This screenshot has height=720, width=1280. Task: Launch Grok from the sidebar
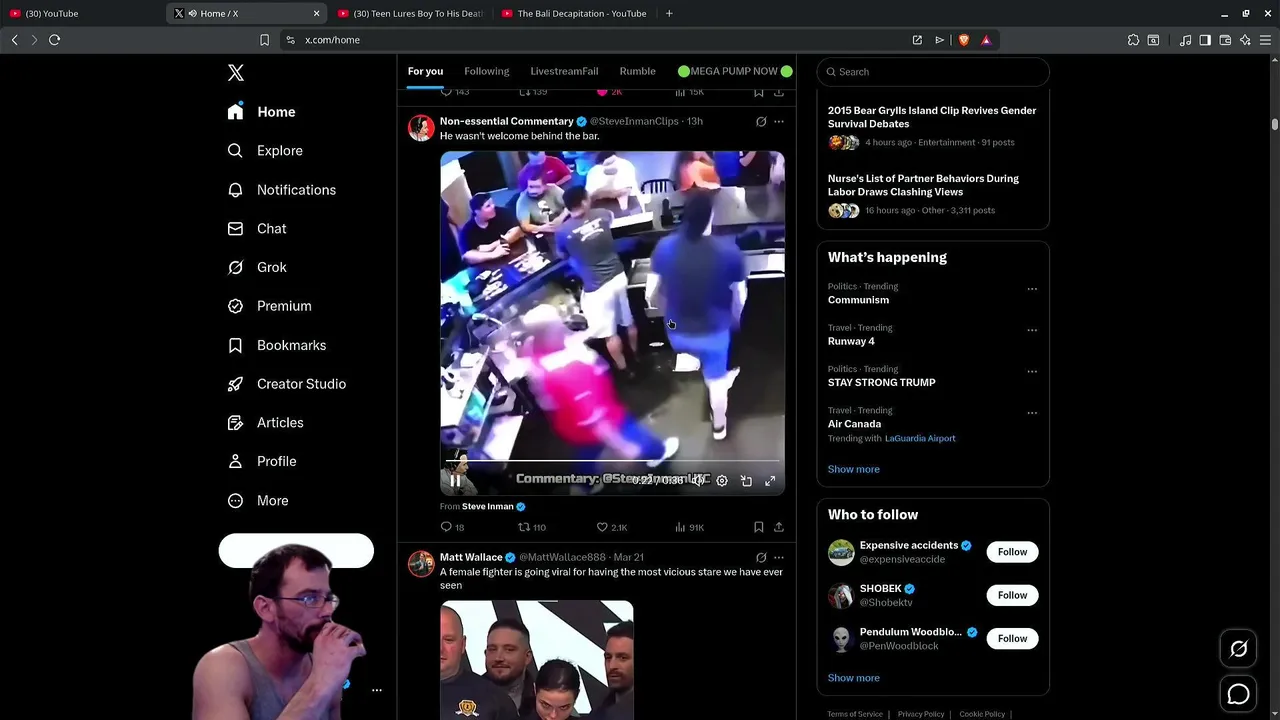tap(257, 268)
